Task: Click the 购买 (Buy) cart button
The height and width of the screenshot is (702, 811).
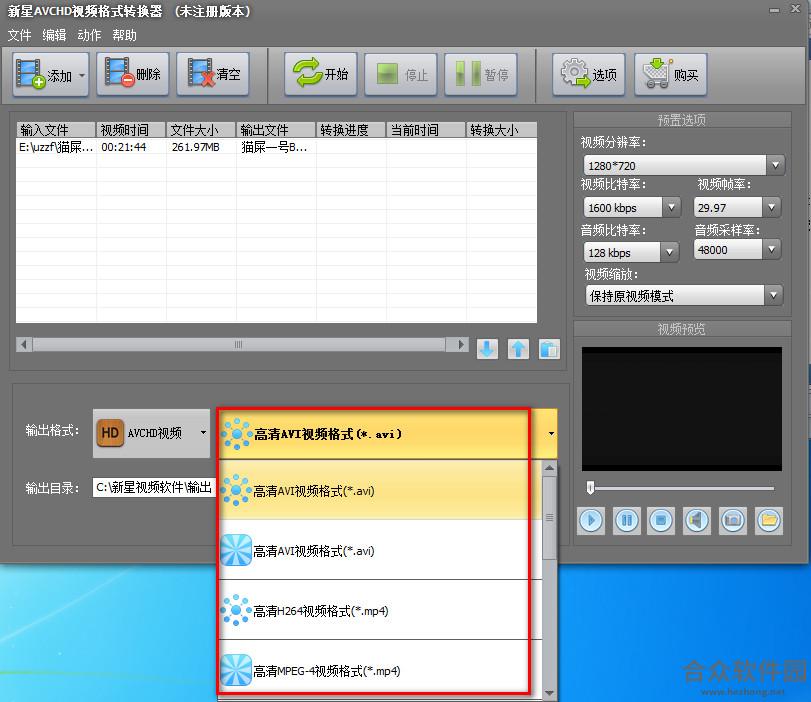Action: [670, 75]
